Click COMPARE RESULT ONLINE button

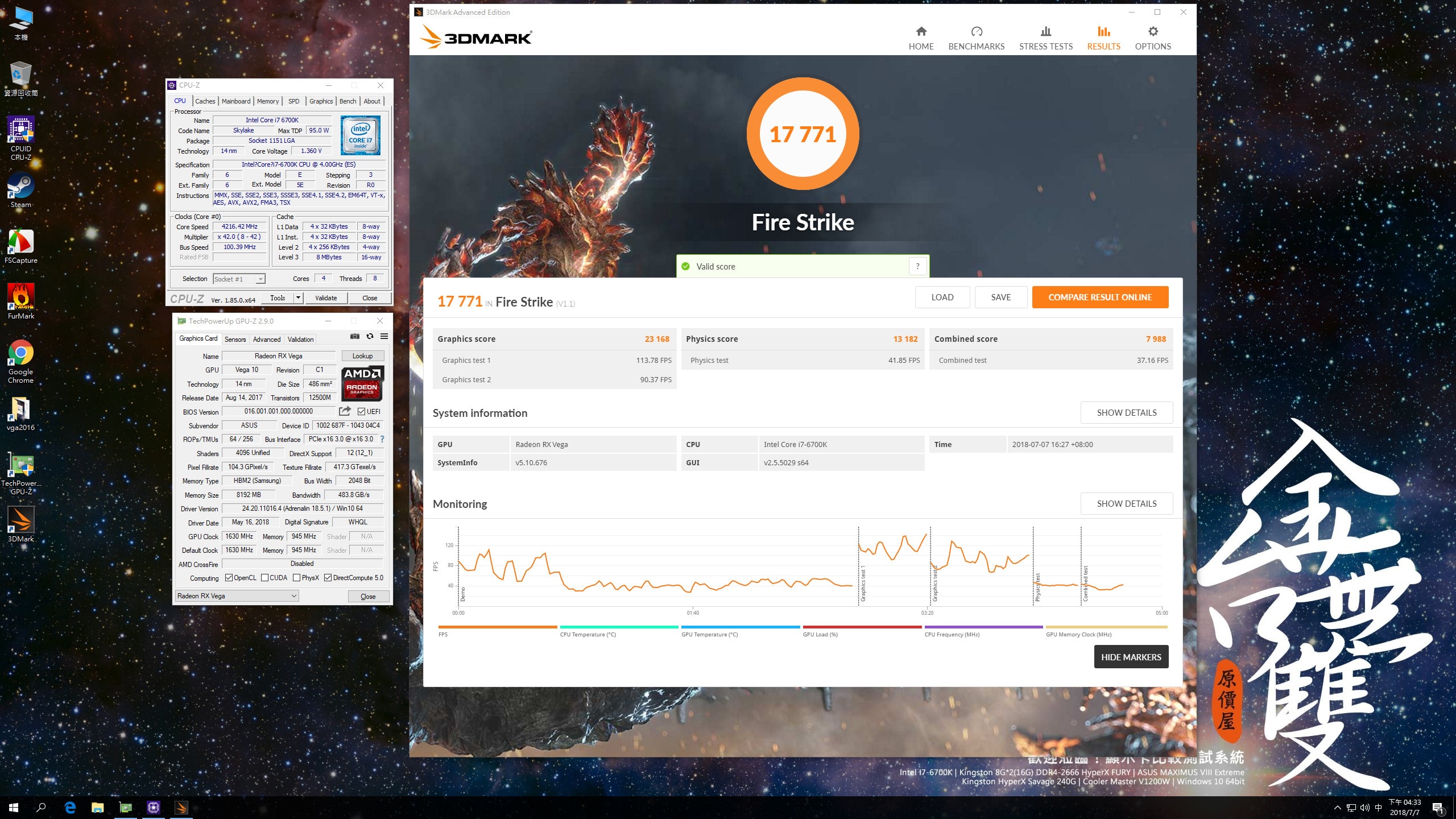[1100, 297]
